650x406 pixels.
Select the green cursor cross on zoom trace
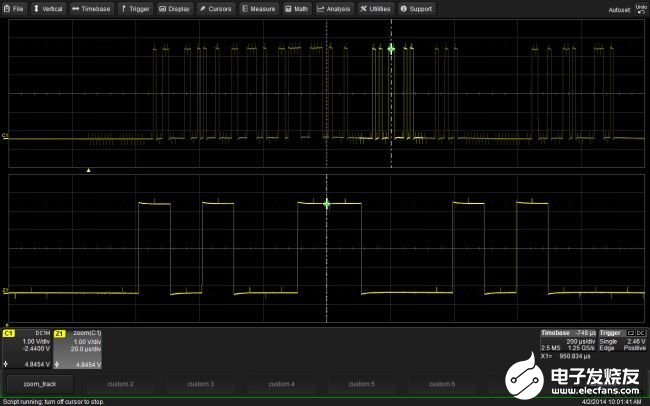click(327, 204)
